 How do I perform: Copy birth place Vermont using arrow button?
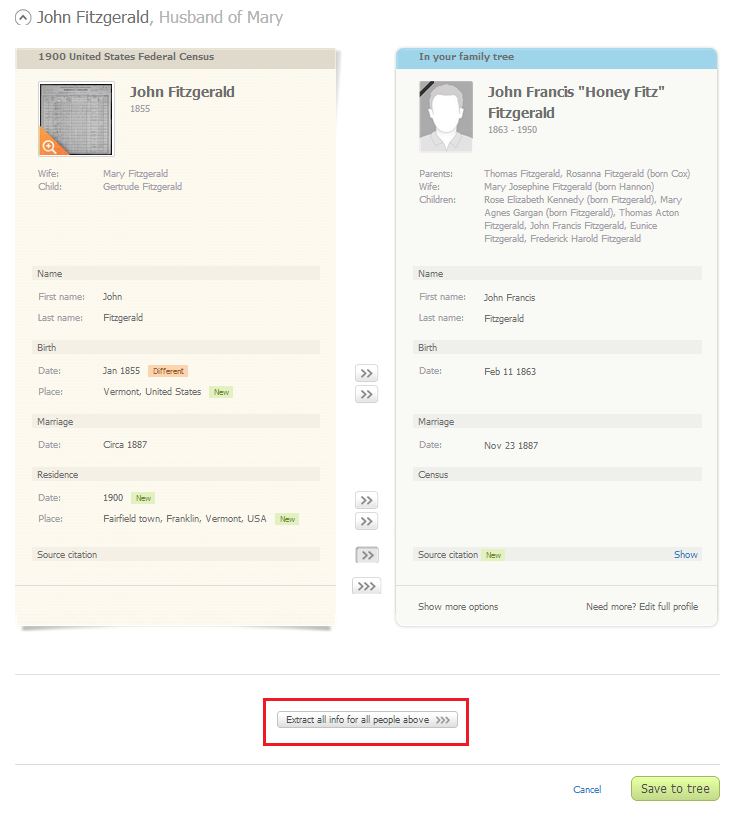tap(367, 394)
